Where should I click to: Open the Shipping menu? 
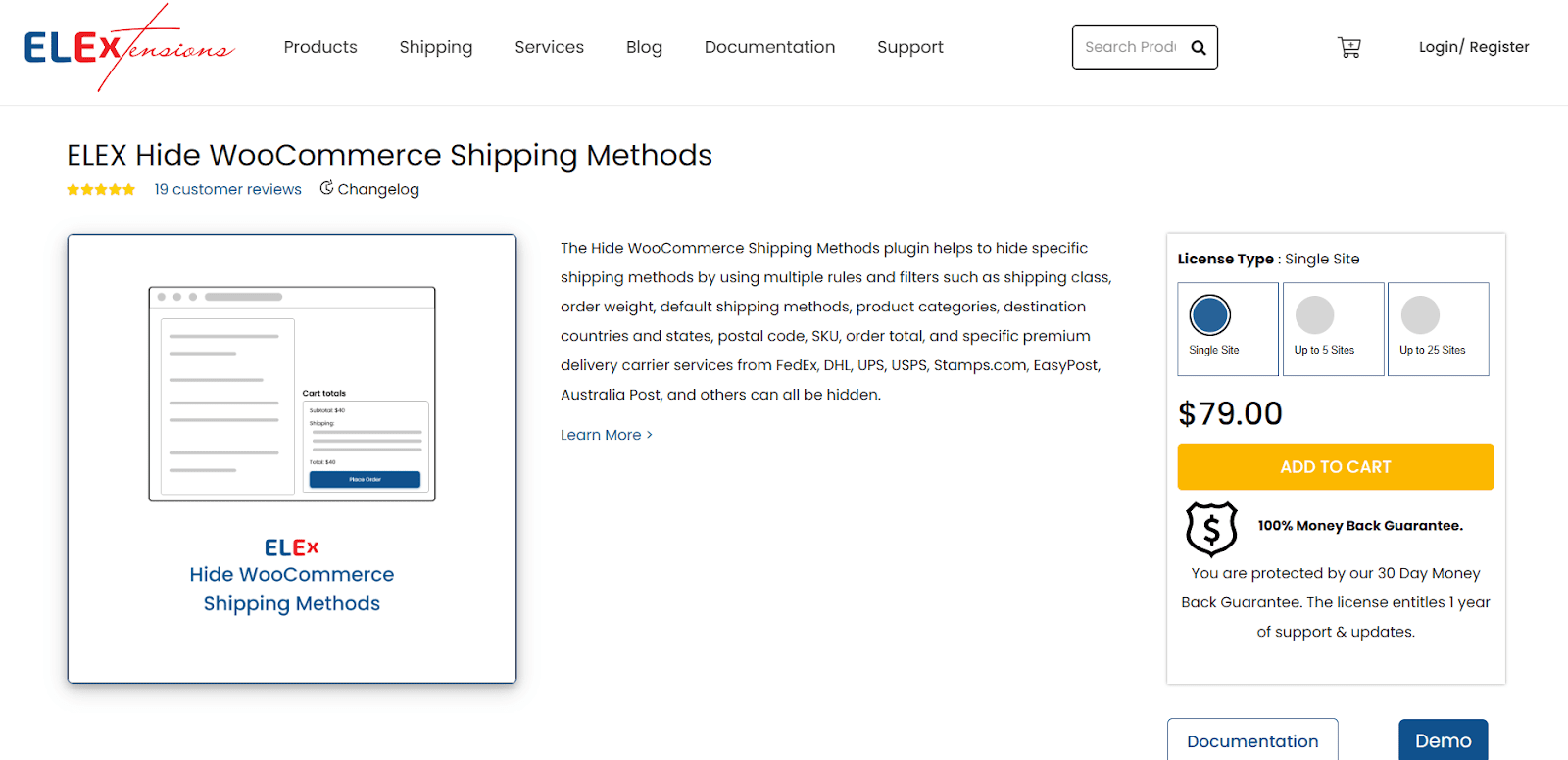(x=436, y=47)
